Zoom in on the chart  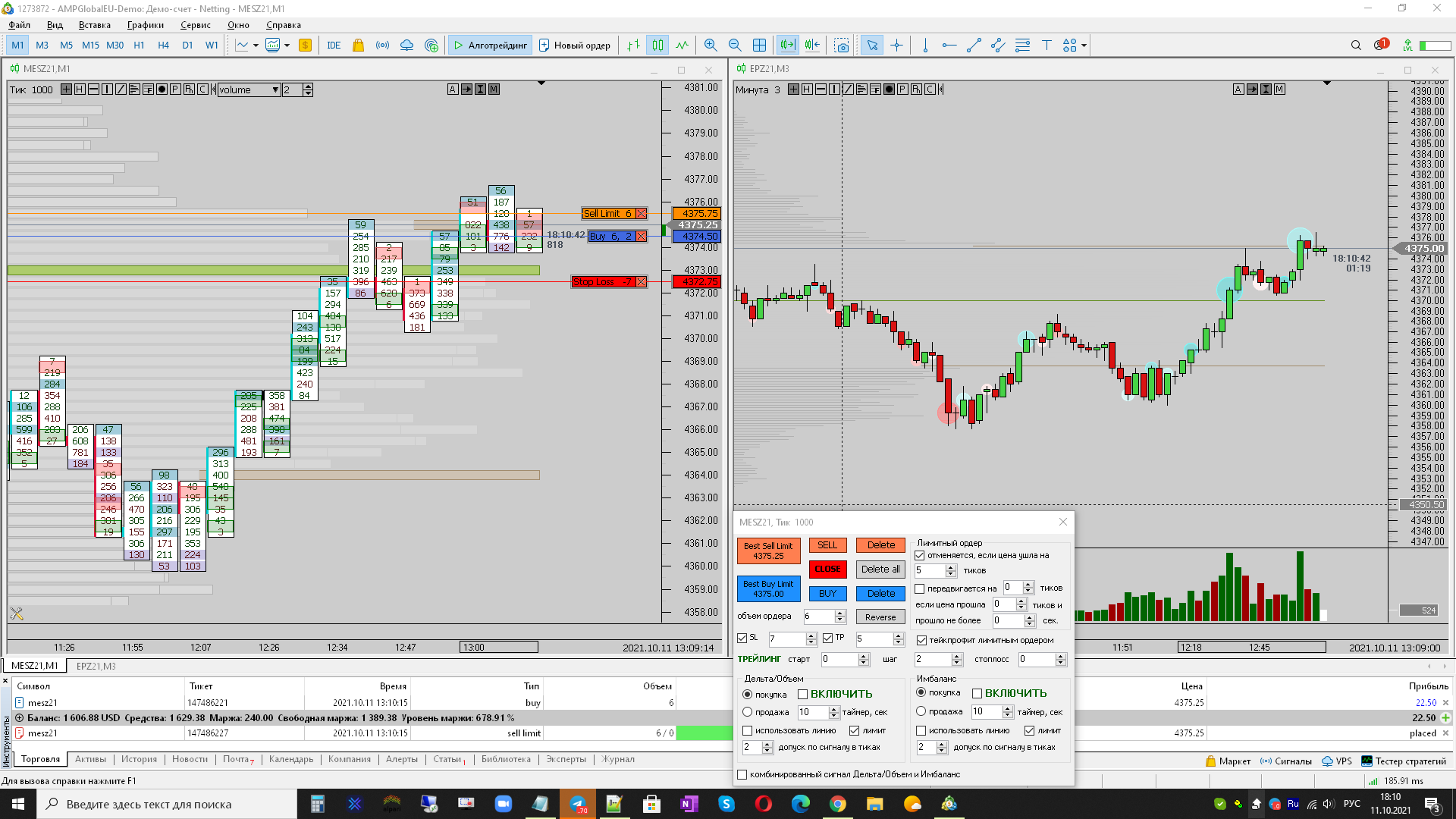(710, 45)
